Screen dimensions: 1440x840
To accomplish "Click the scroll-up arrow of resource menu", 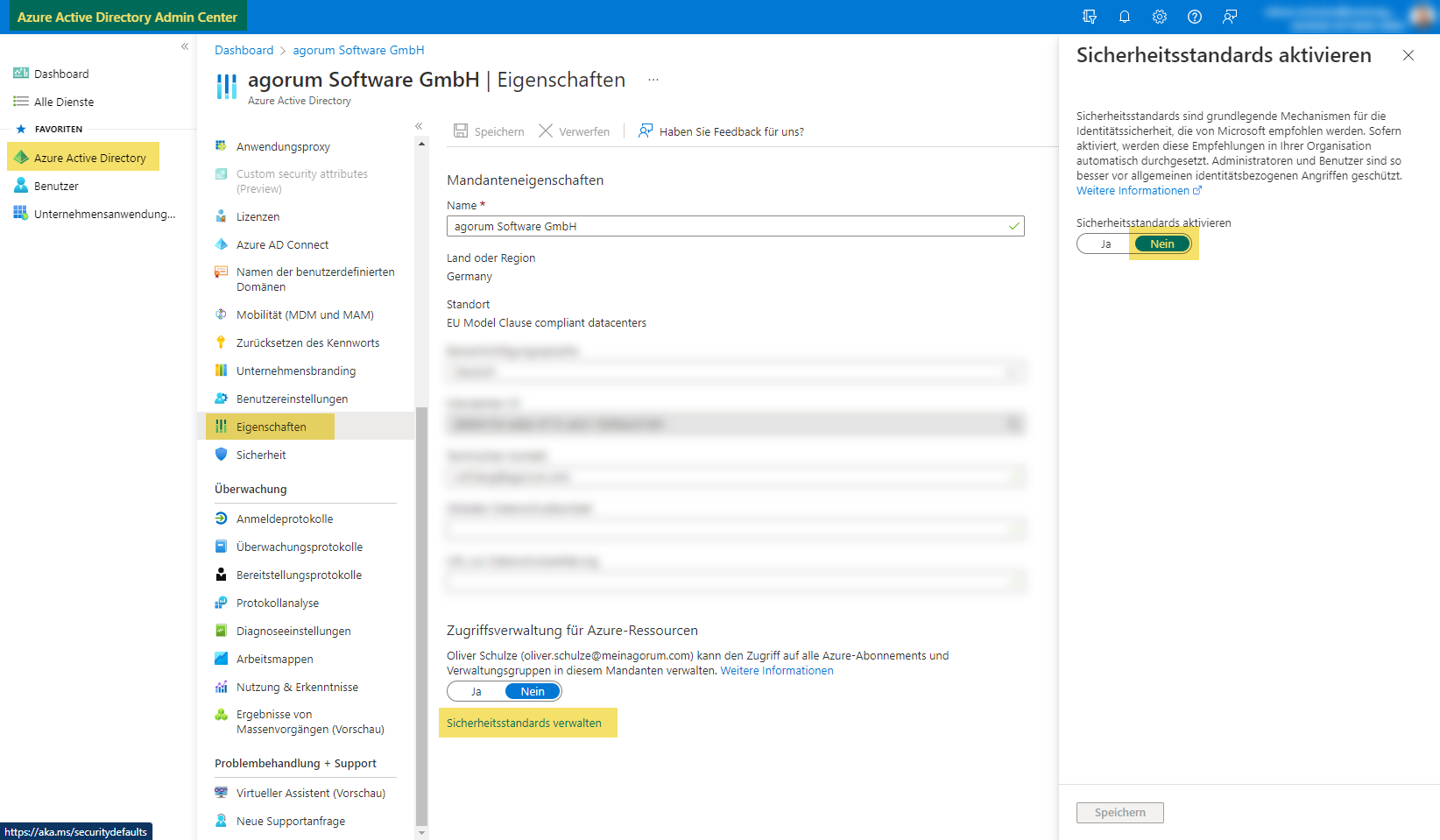I will tap(422, 144).
